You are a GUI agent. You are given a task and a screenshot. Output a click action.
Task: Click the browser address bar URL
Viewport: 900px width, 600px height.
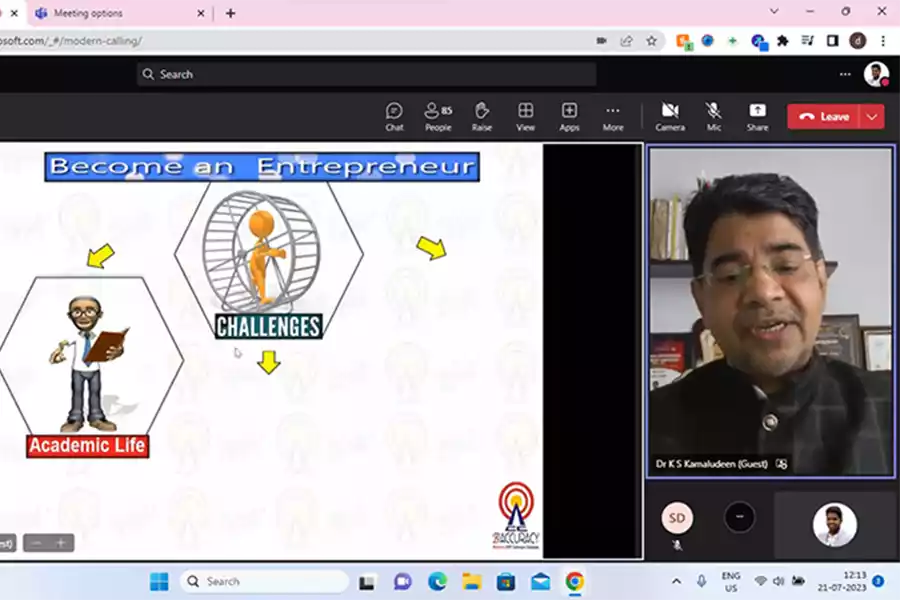click(72, 41)
